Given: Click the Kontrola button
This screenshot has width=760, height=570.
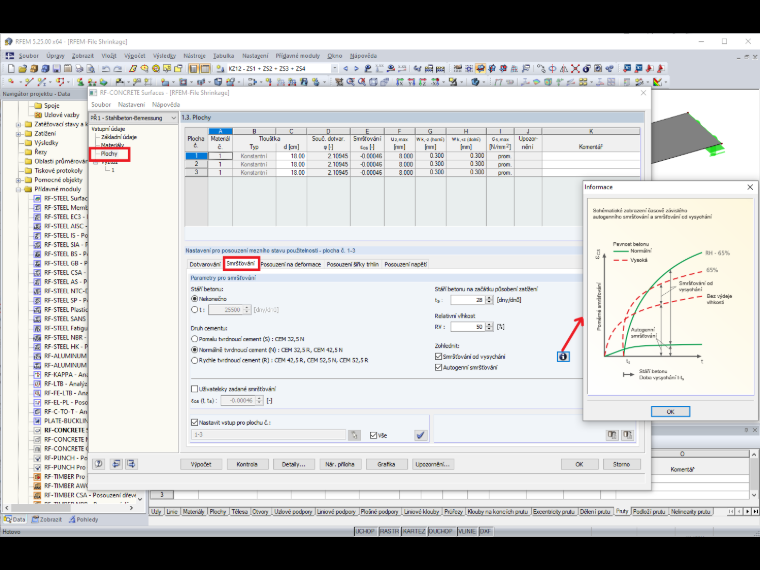Looking at the screenshot, I should 247,464.
